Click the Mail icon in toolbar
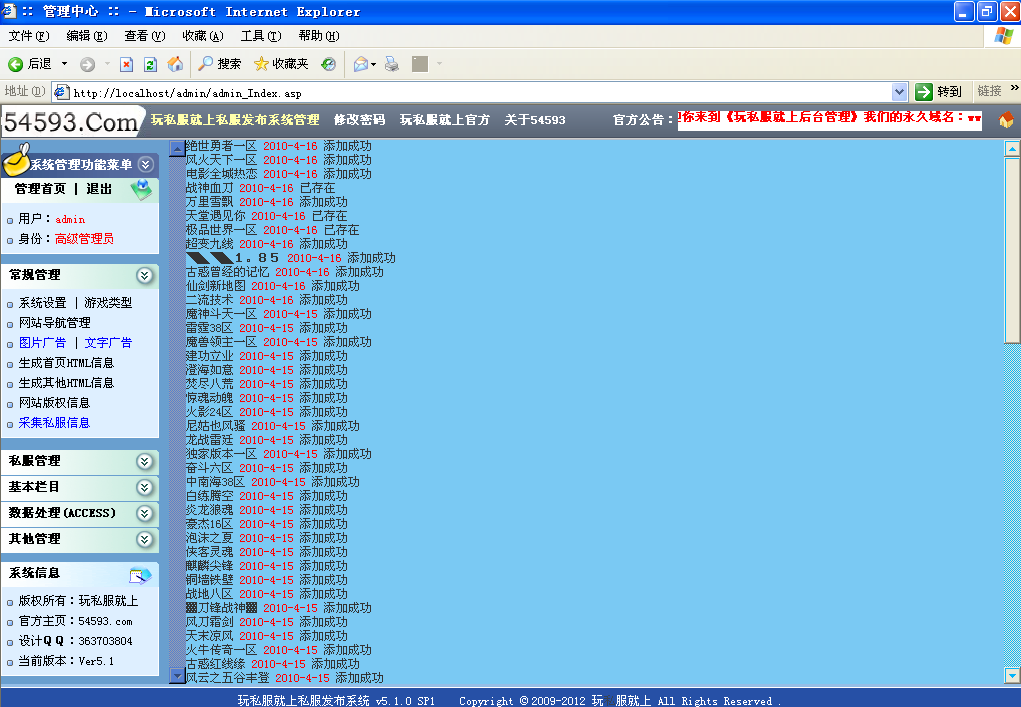This screenshot has width=1021, height=707. [361, 64]
